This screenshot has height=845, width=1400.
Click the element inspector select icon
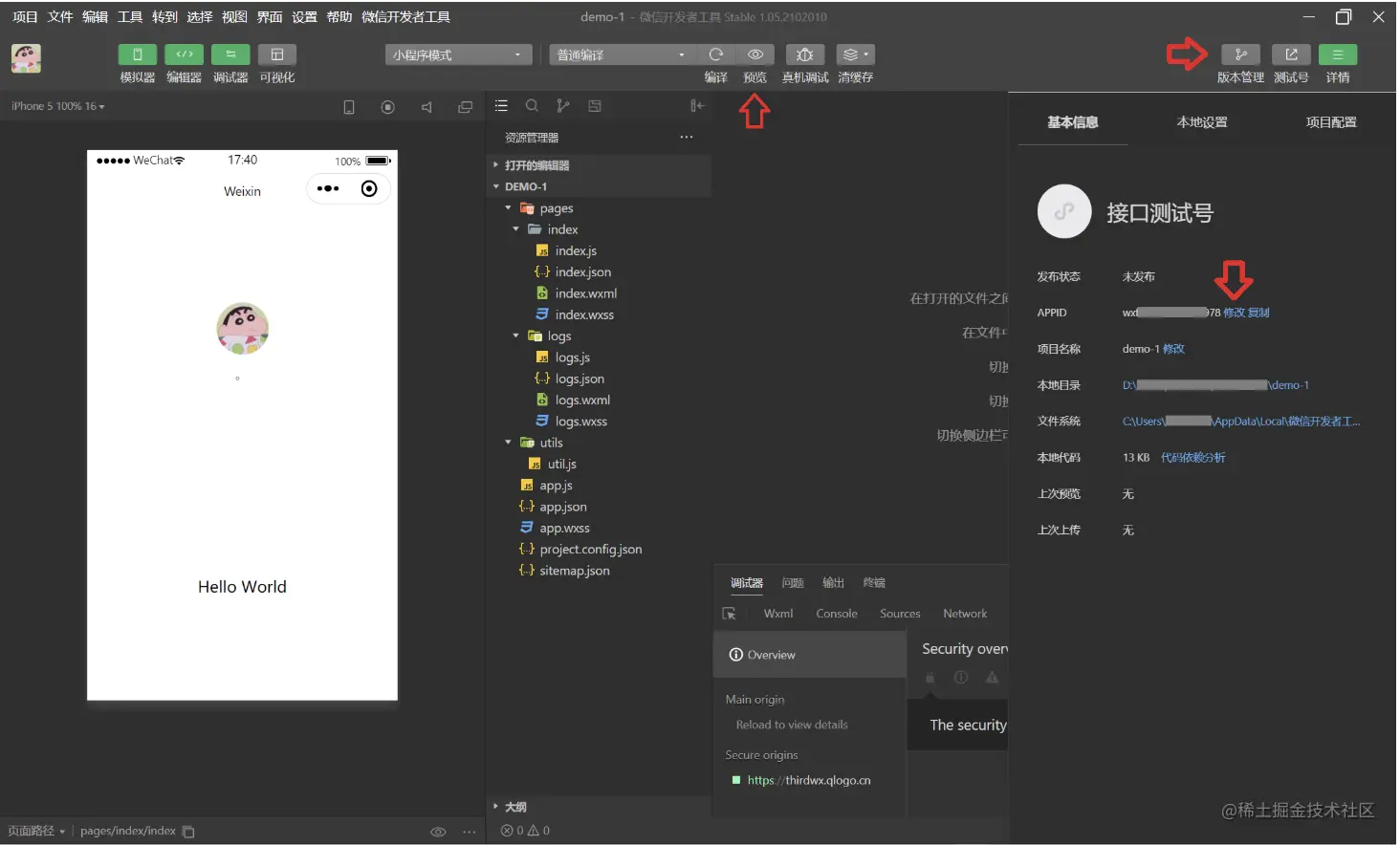coord(730,614)
